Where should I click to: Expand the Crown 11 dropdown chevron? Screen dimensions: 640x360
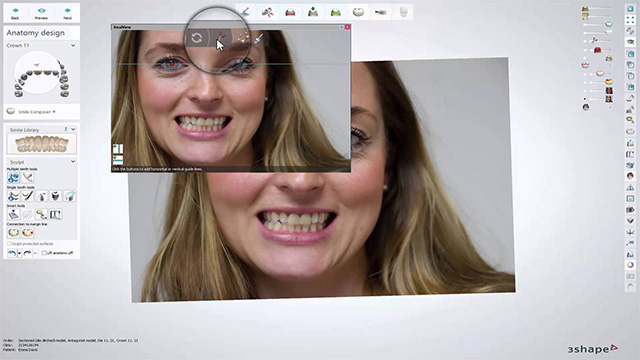[73, 45]
